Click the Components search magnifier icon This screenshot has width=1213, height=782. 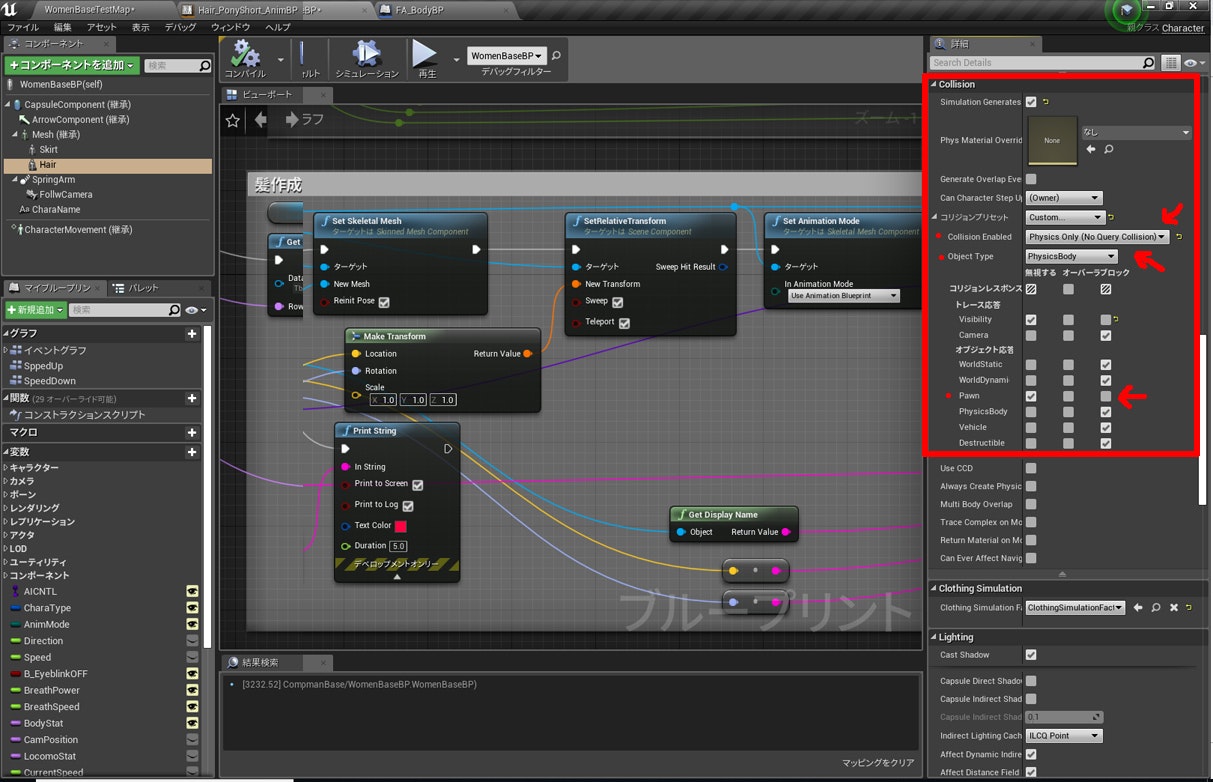205,66
